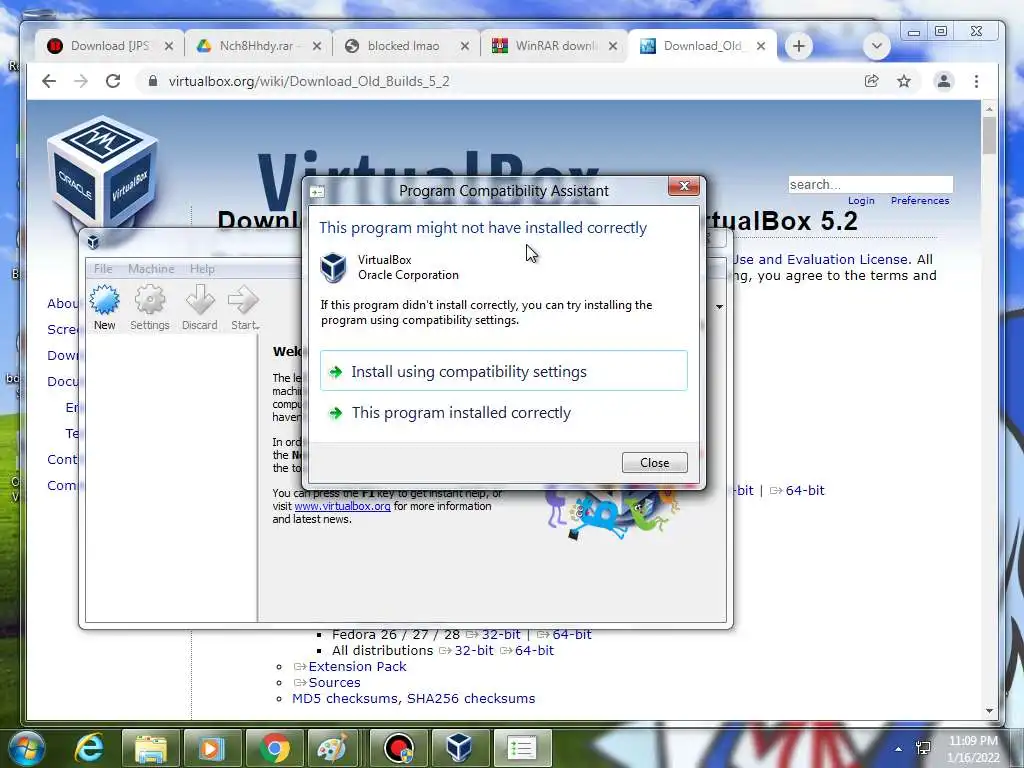Screen dimensions: 1024x768
Task: Download All distributions 32-bit
Action: (x=474, y=650)
